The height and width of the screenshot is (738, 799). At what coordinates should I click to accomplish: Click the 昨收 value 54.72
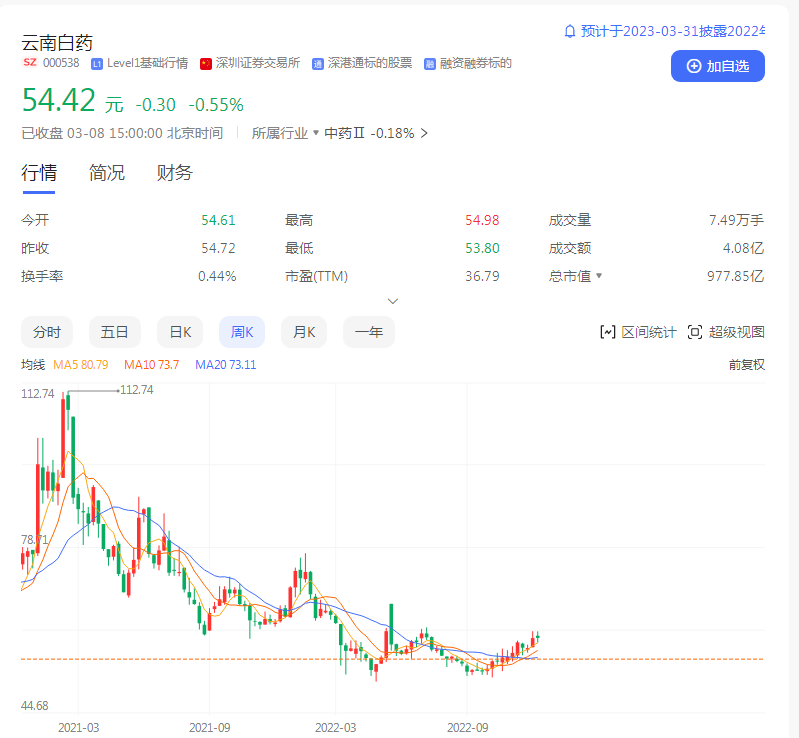(x=218, y=248)
